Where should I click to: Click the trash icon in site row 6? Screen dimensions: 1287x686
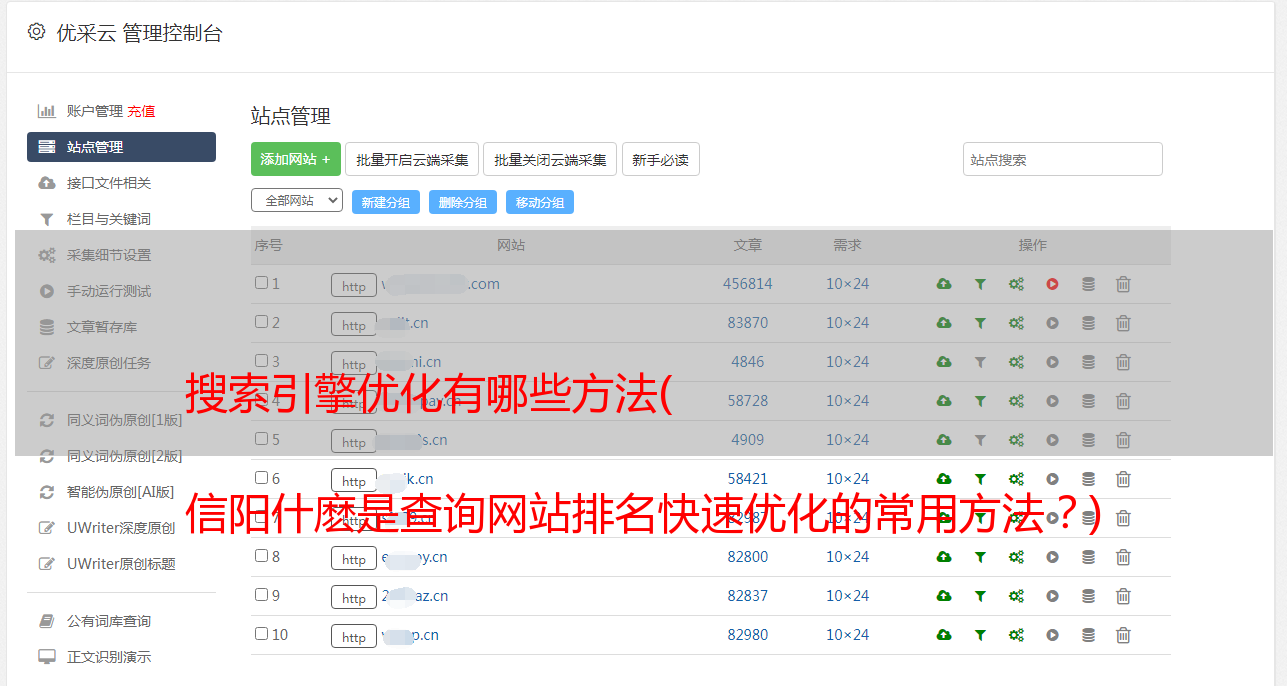[x=1123, y=479]
